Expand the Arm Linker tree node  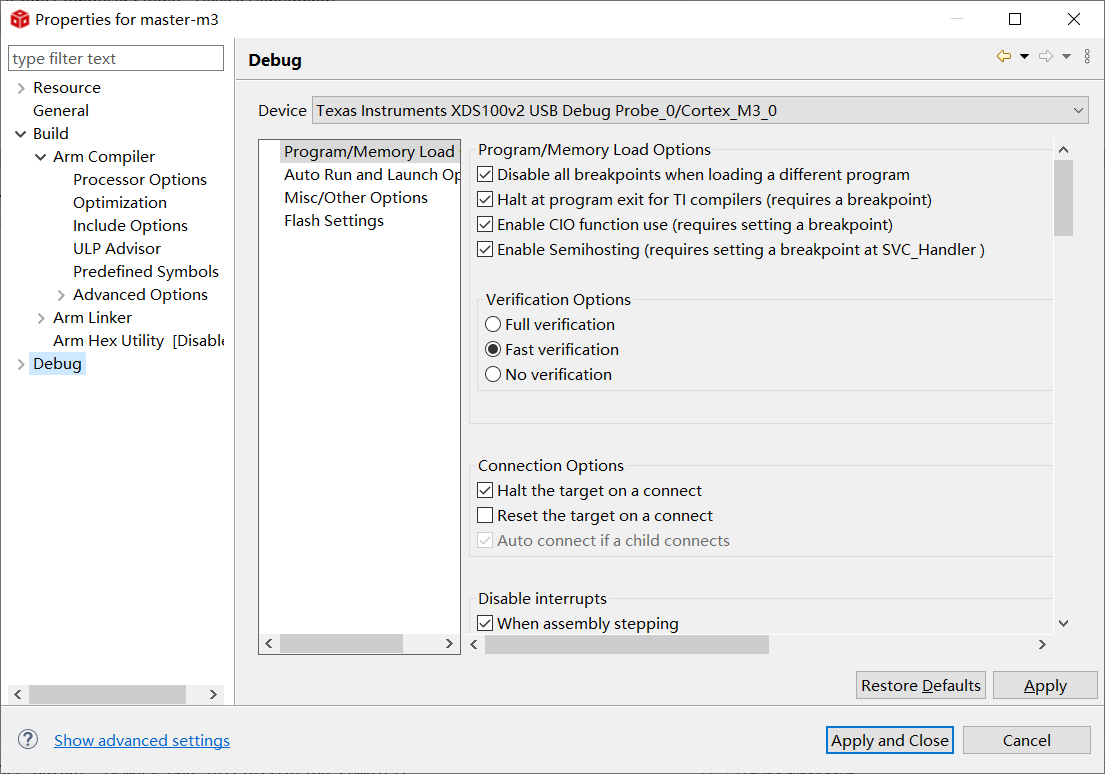coord(41,318)
